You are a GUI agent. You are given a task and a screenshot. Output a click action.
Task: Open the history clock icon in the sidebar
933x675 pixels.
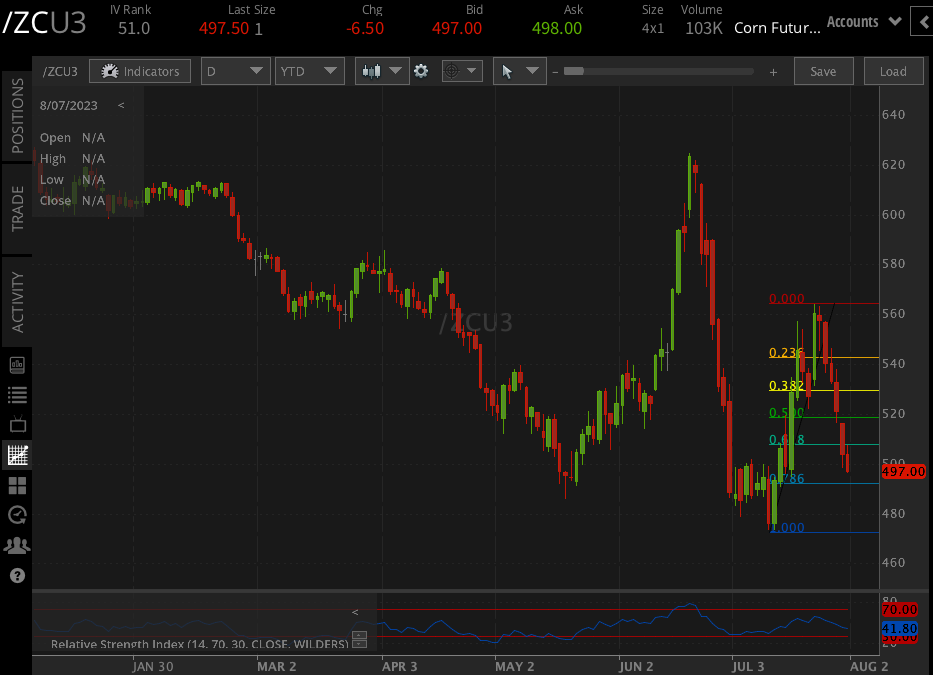[16, 514]
